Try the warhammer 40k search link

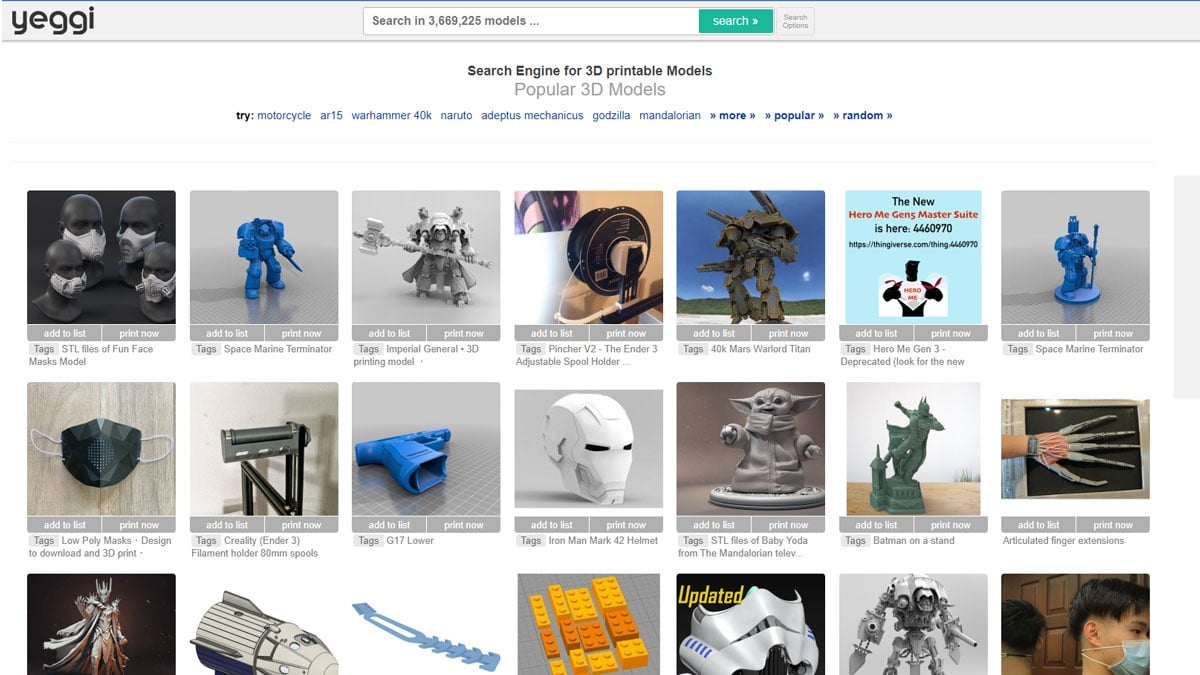392,116
